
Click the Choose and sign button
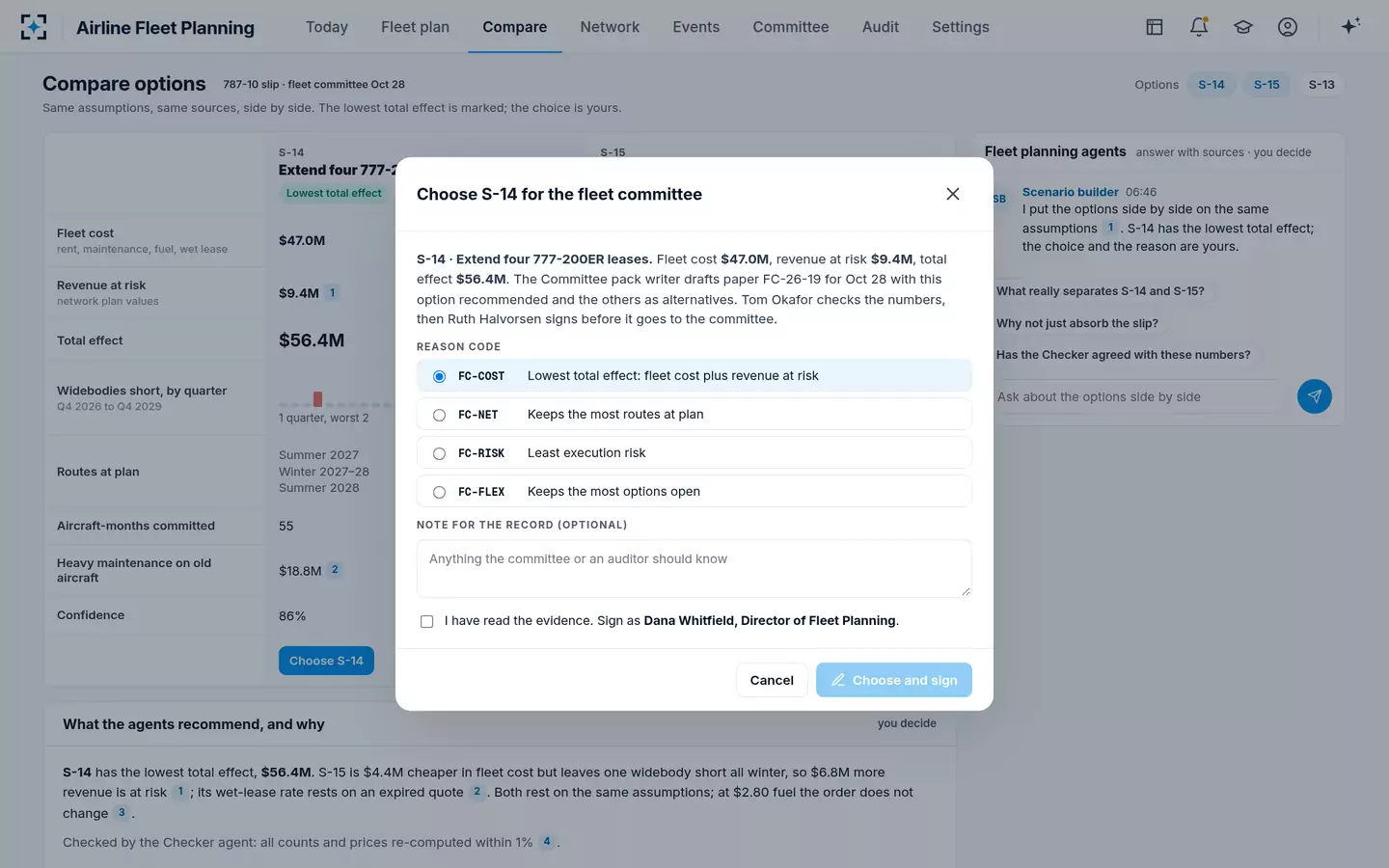pos(894,680)
